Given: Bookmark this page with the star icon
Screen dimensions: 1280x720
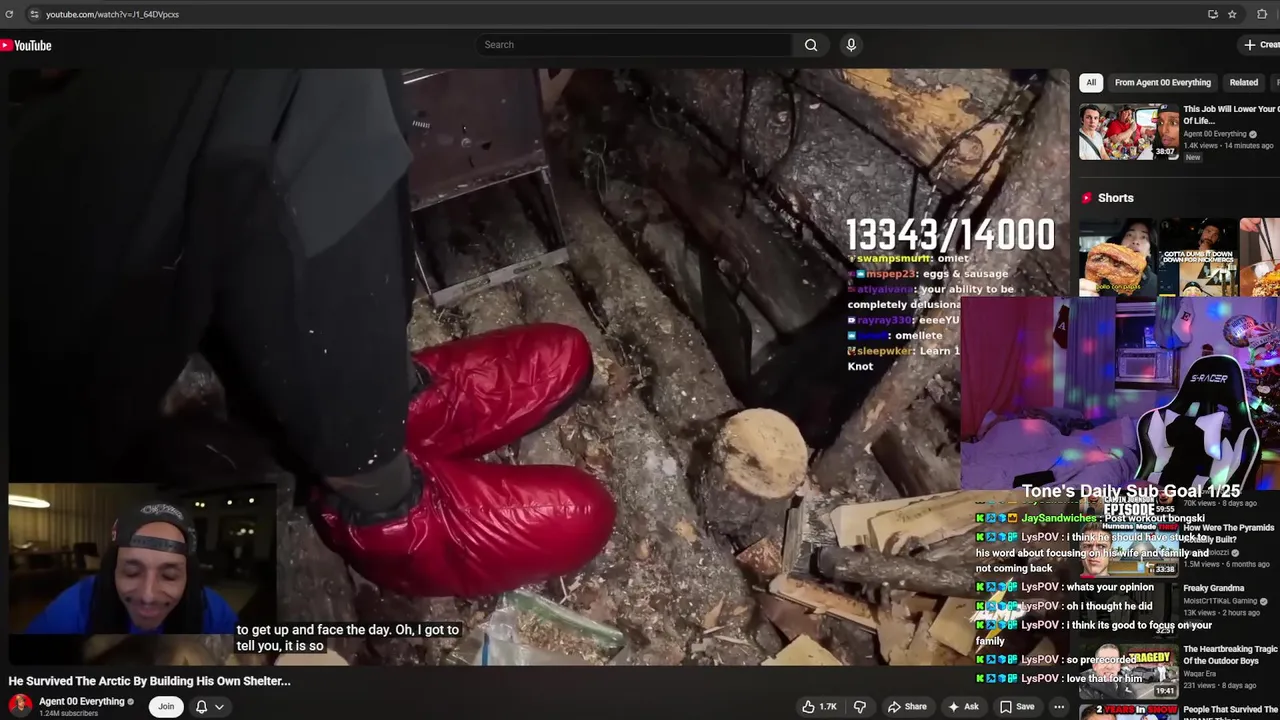Looking at the screenshot, I should [x=1232, y=14].
